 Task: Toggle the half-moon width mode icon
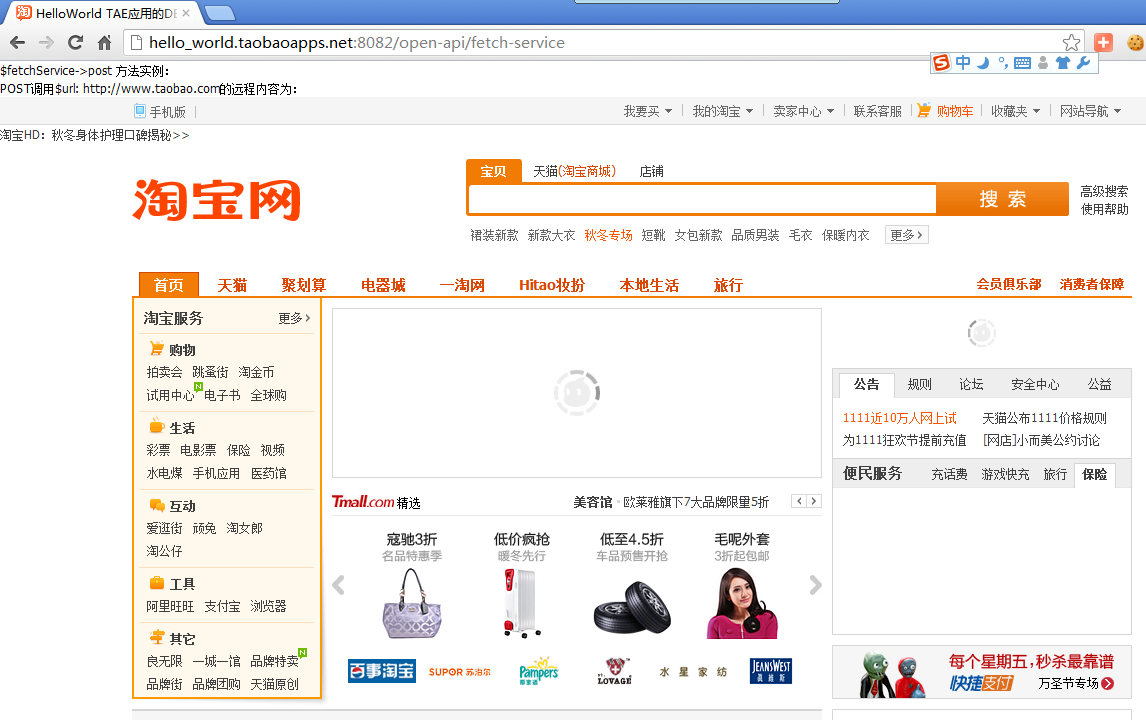coord(983,63)
